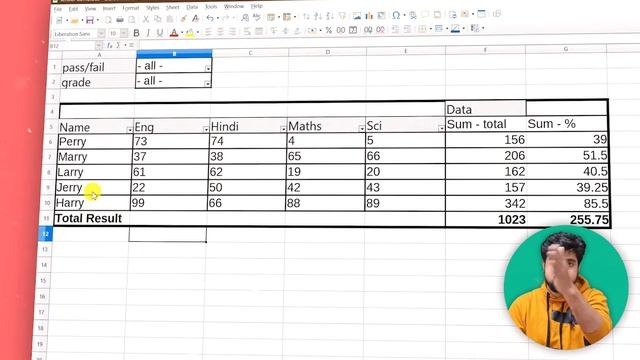Toggle Underline formatting
This screenshot has width=640, height=360.
(x=160, y=33)
